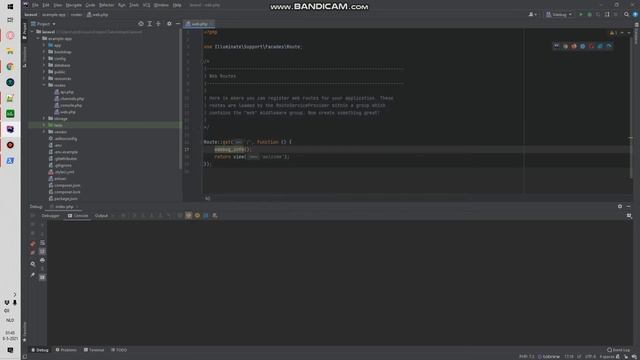Open the Problems tool window
The width and height of the screenshot is (640, 360).
(x=66, y=350)
